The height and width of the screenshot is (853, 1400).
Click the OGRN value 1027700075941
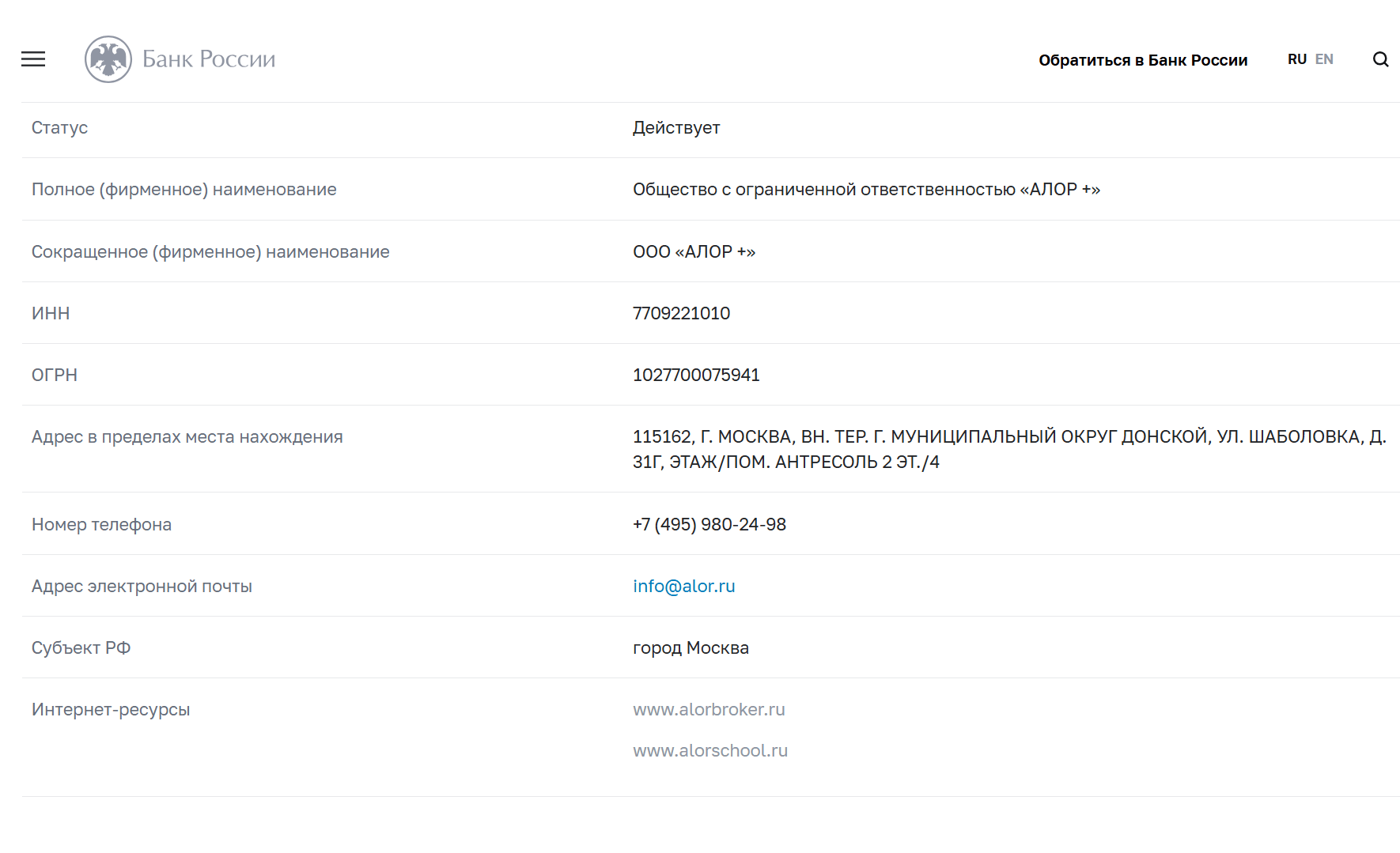(x=696, y=375)
